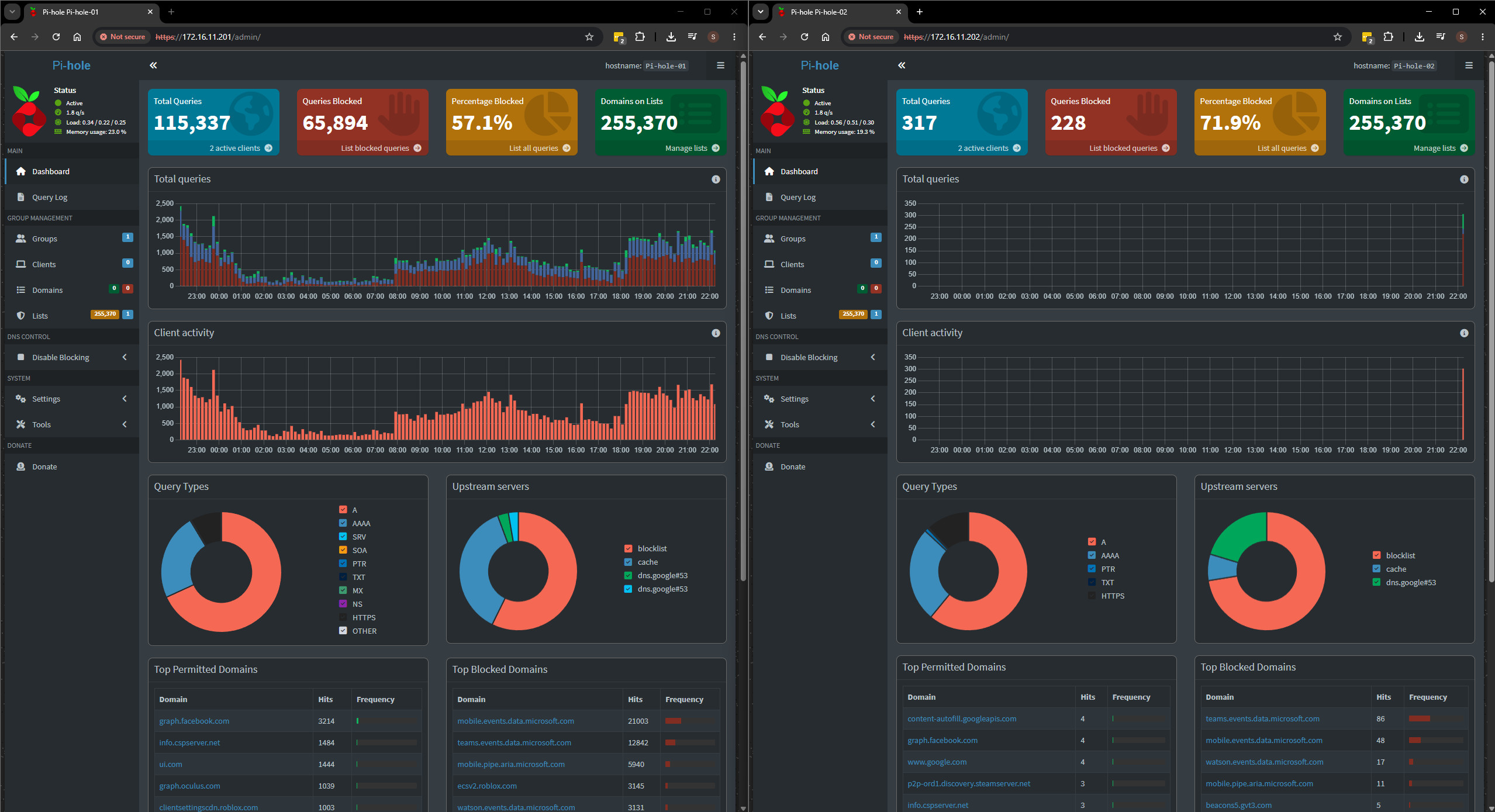Click address bar URL in Pi-hole-02 window
The image size is (1495, 812).
pos(957,37)
